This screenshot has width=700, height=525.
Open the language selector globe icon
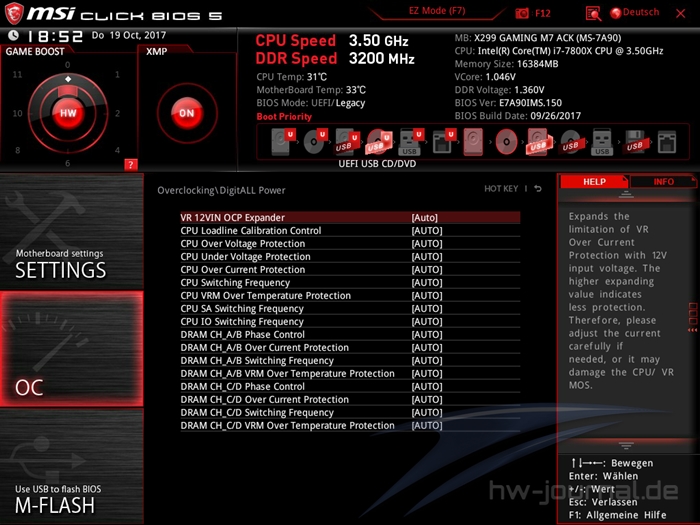(x=616, y=13)
